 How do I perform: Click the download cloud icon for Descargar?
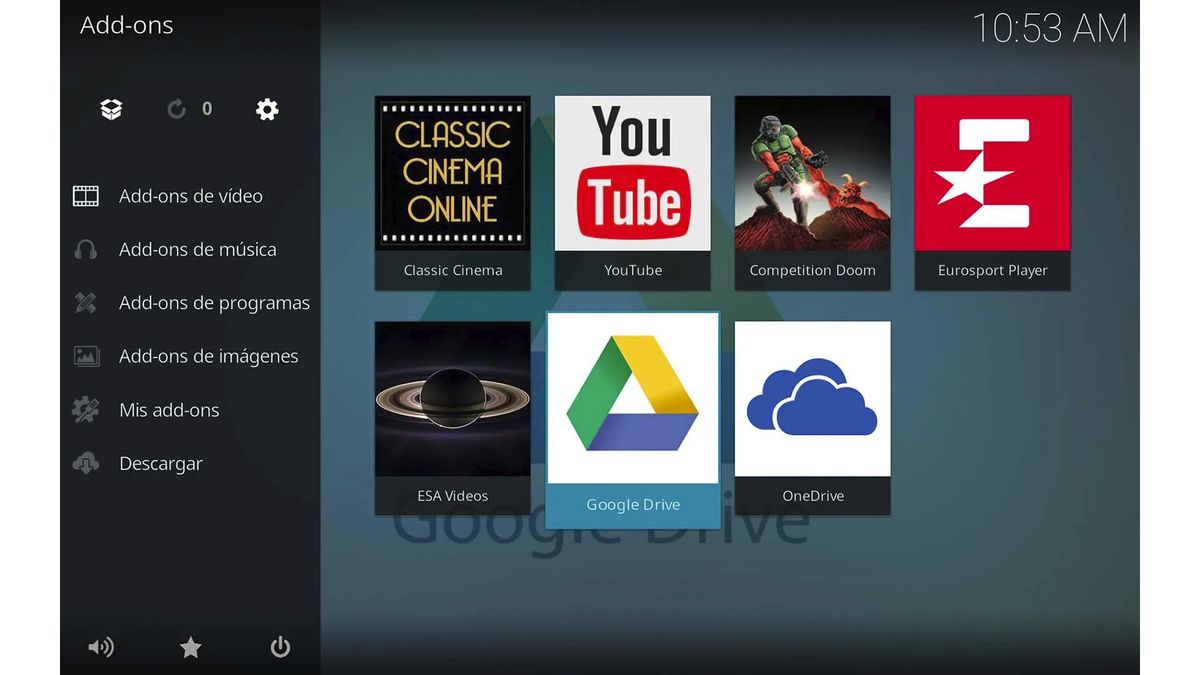click(85, 463)
